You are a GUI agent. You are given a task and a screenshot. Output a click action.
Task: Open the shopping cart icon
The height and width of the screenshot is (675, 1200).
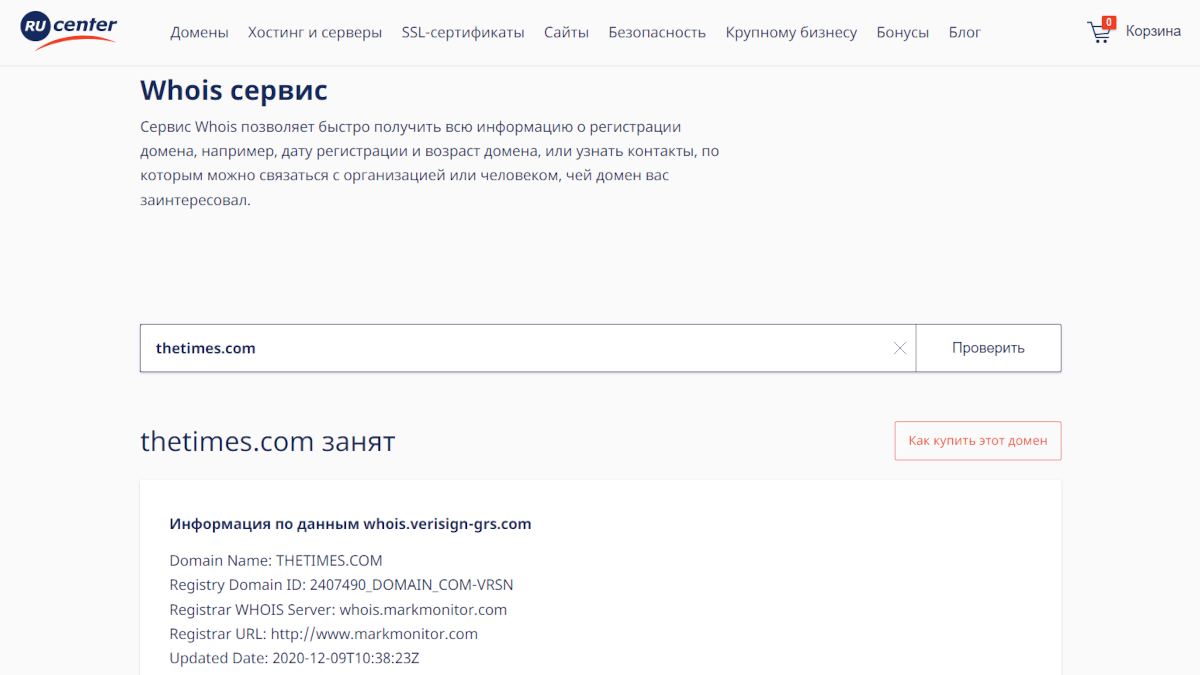click(x=1098, y=33)
